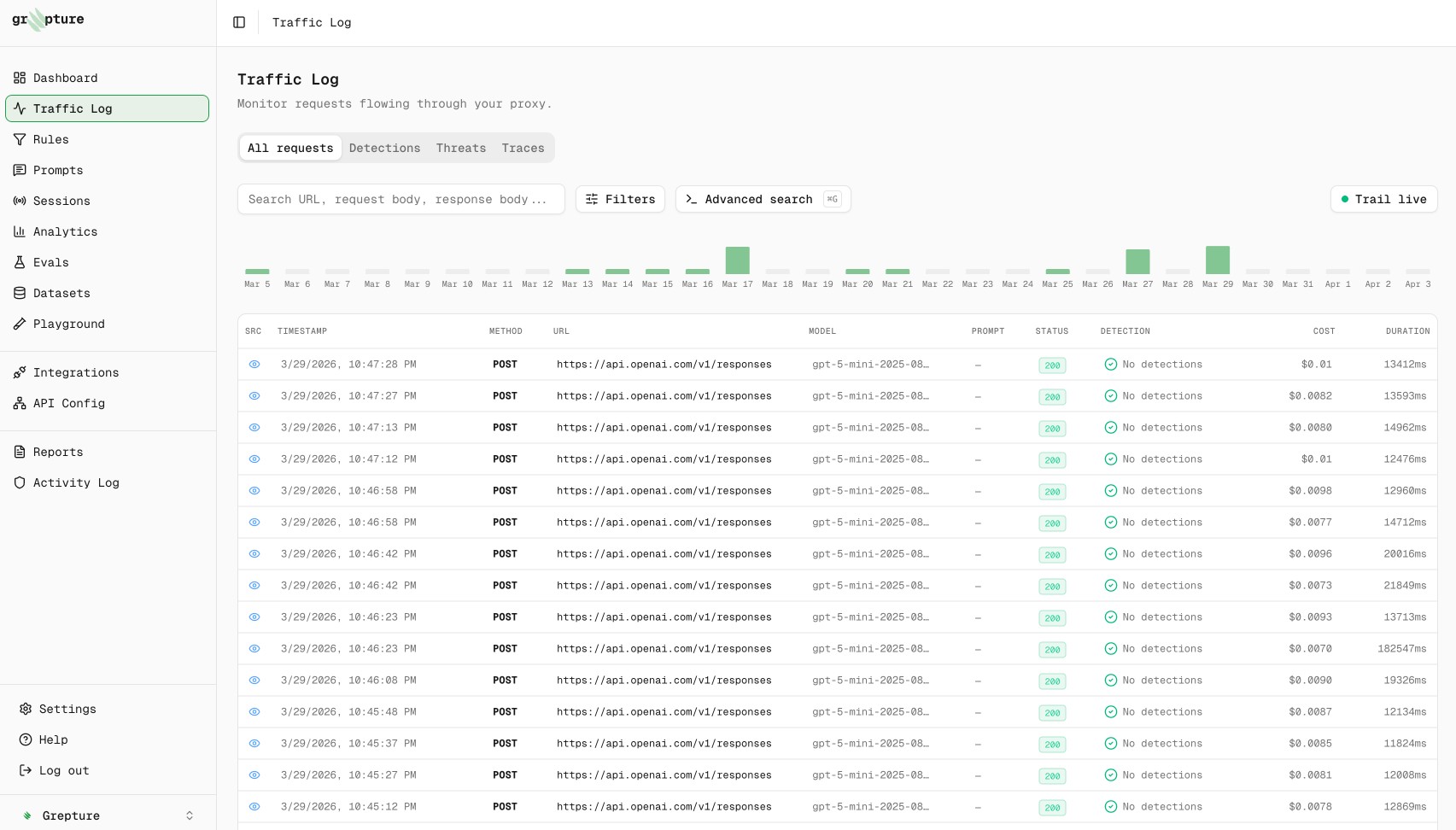The width and height of the screenshot is (1456, 830).
Task: Toggle the sidebar panel icon
Action: point(239,22)
